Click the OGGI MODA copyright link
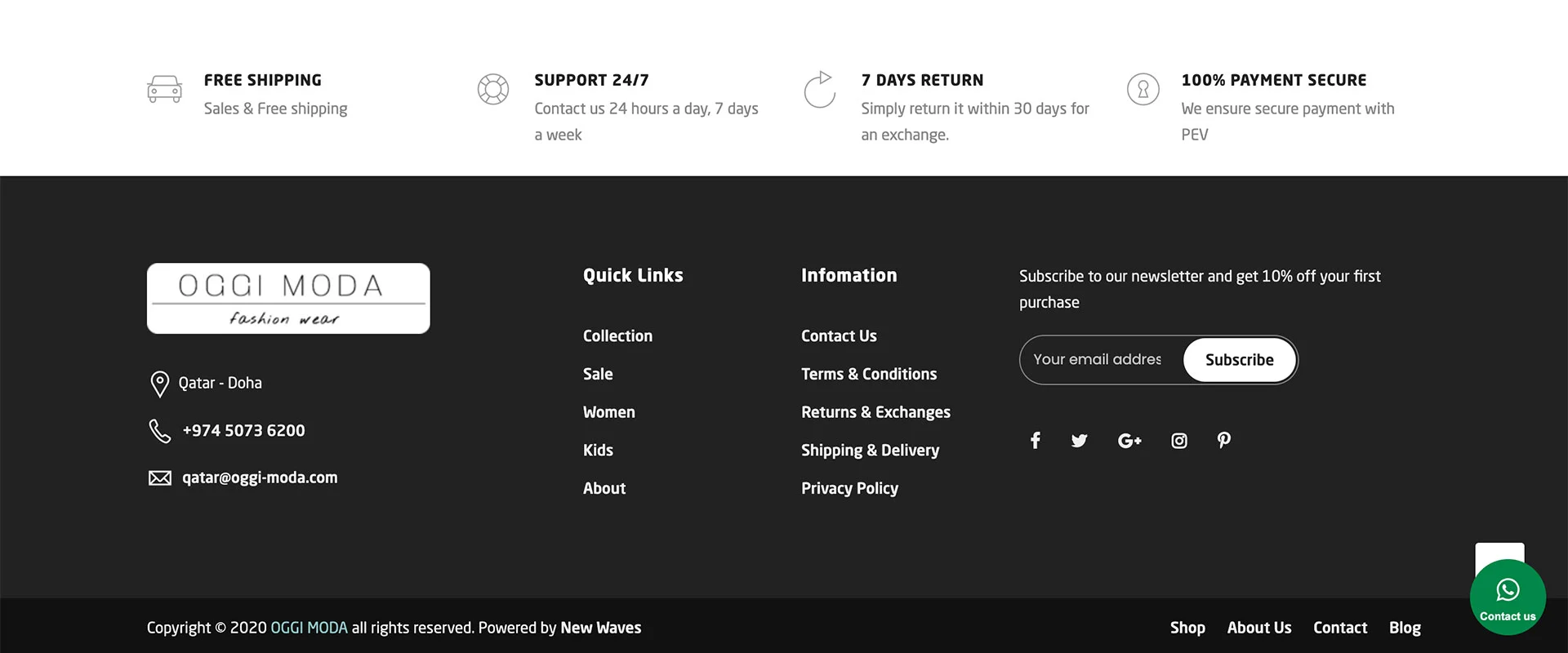 tap(310, 628)
